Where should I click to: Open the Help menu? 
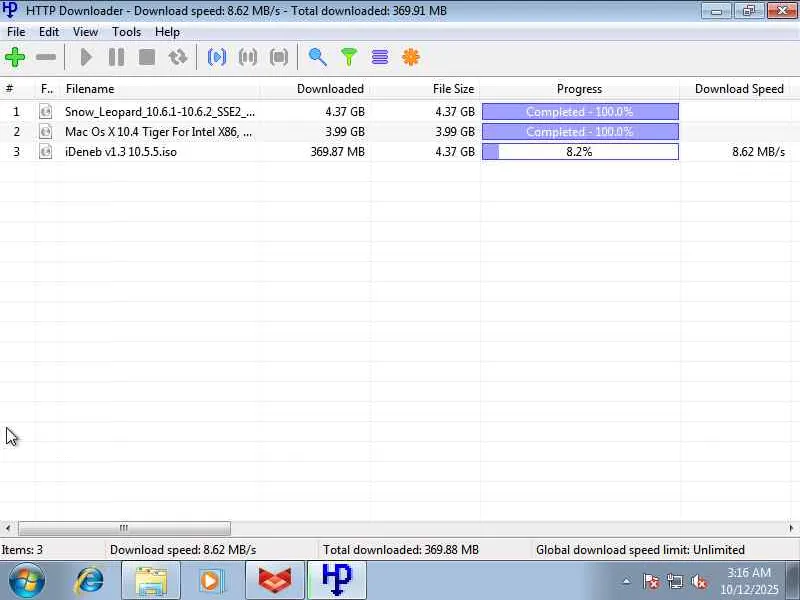click(x=167, y=32)
